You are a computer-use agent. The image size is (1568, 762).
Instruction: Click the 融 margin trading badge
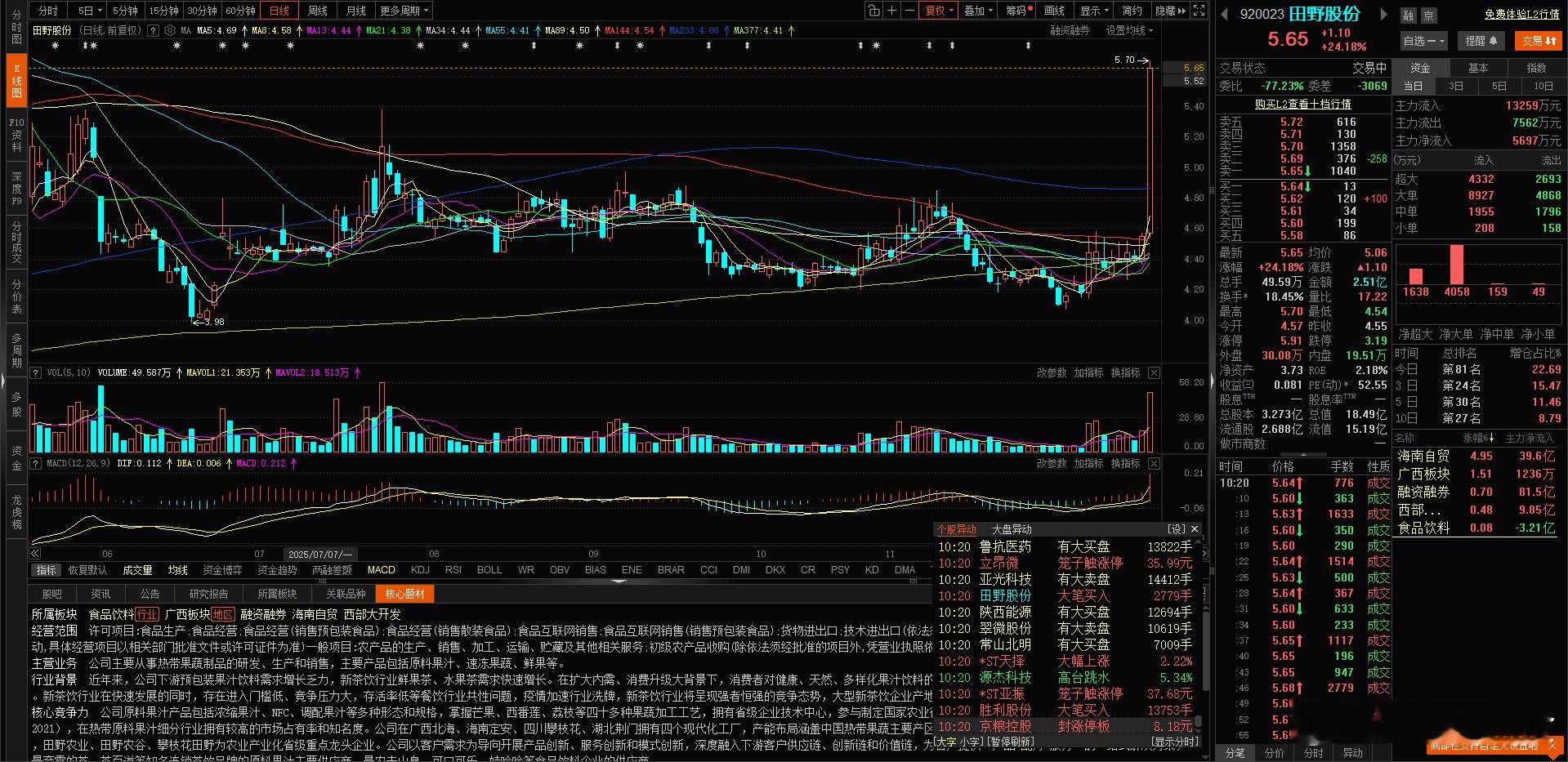pyautogui.click(x=1409, y=16)
